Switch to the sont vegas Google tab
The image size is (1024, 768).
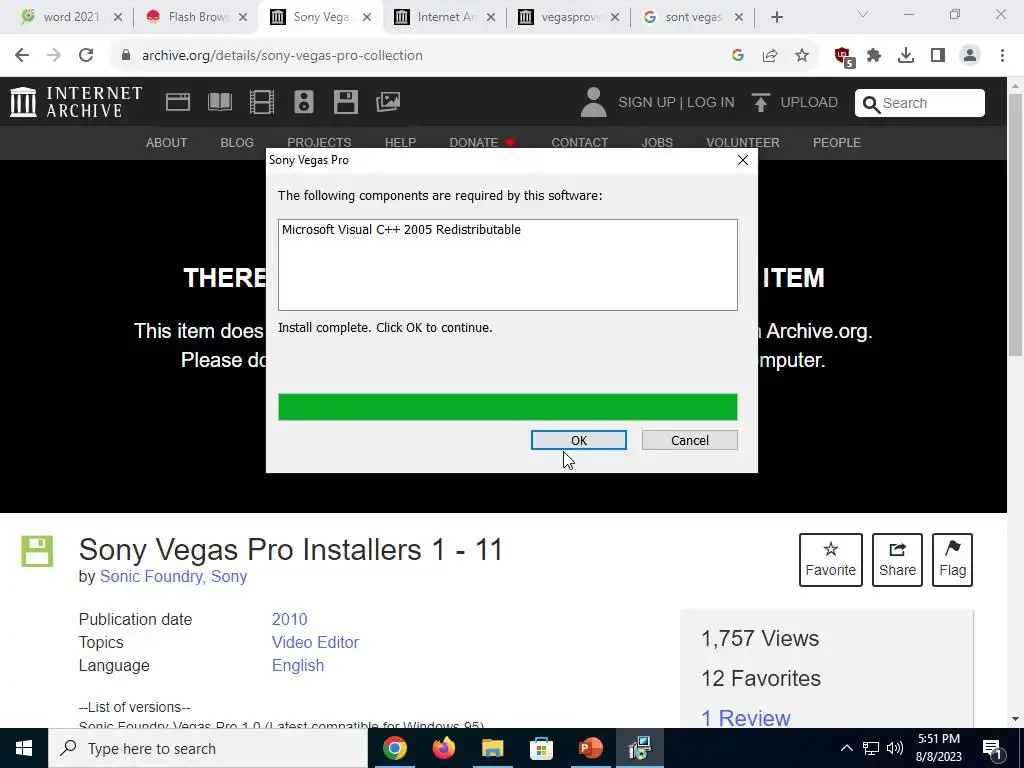point(692,17)
